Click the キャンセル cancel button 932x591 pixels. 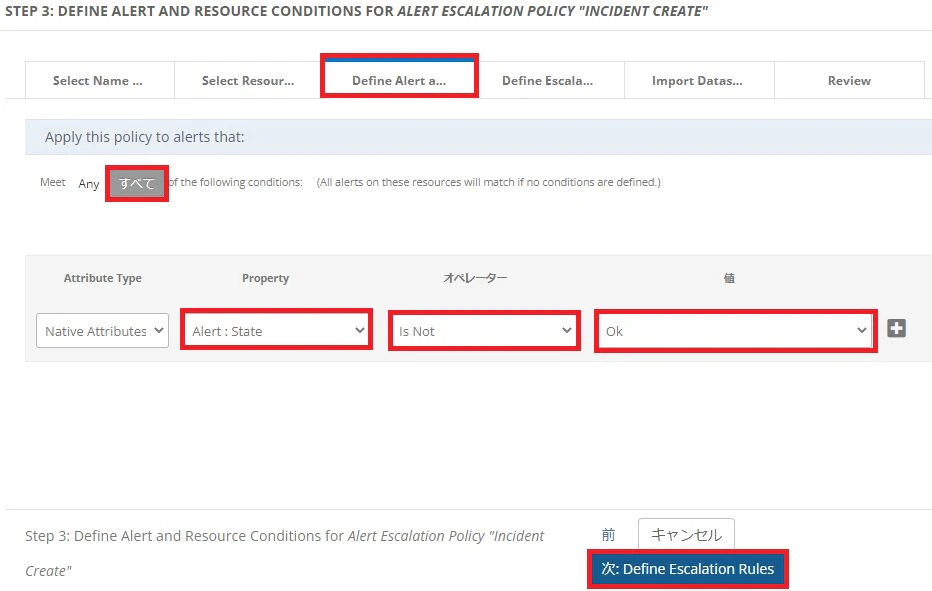click(x=687, y=535)
